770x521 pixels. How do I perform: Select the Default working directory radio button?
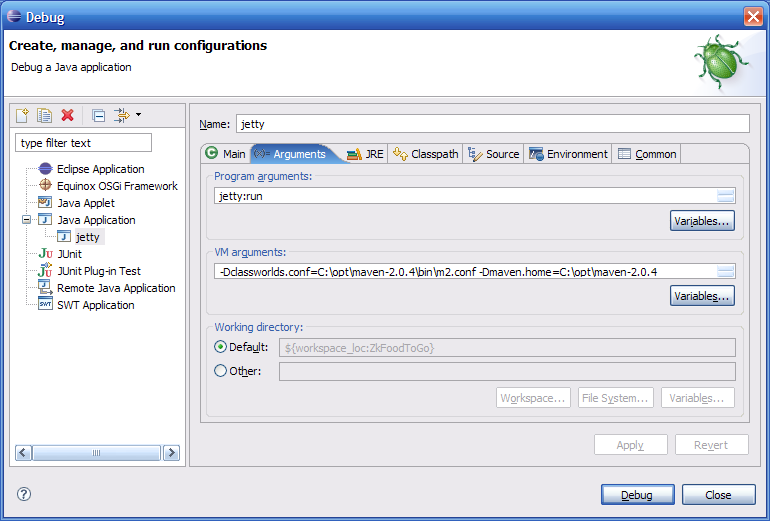221,347
